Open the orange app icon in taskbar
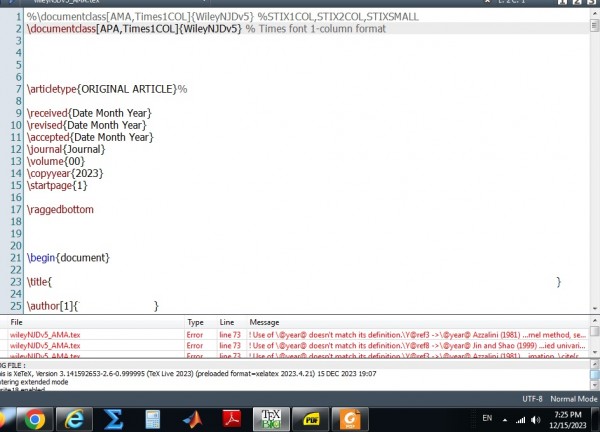Viewport: 600px width, 432px height. coord(349,418)
